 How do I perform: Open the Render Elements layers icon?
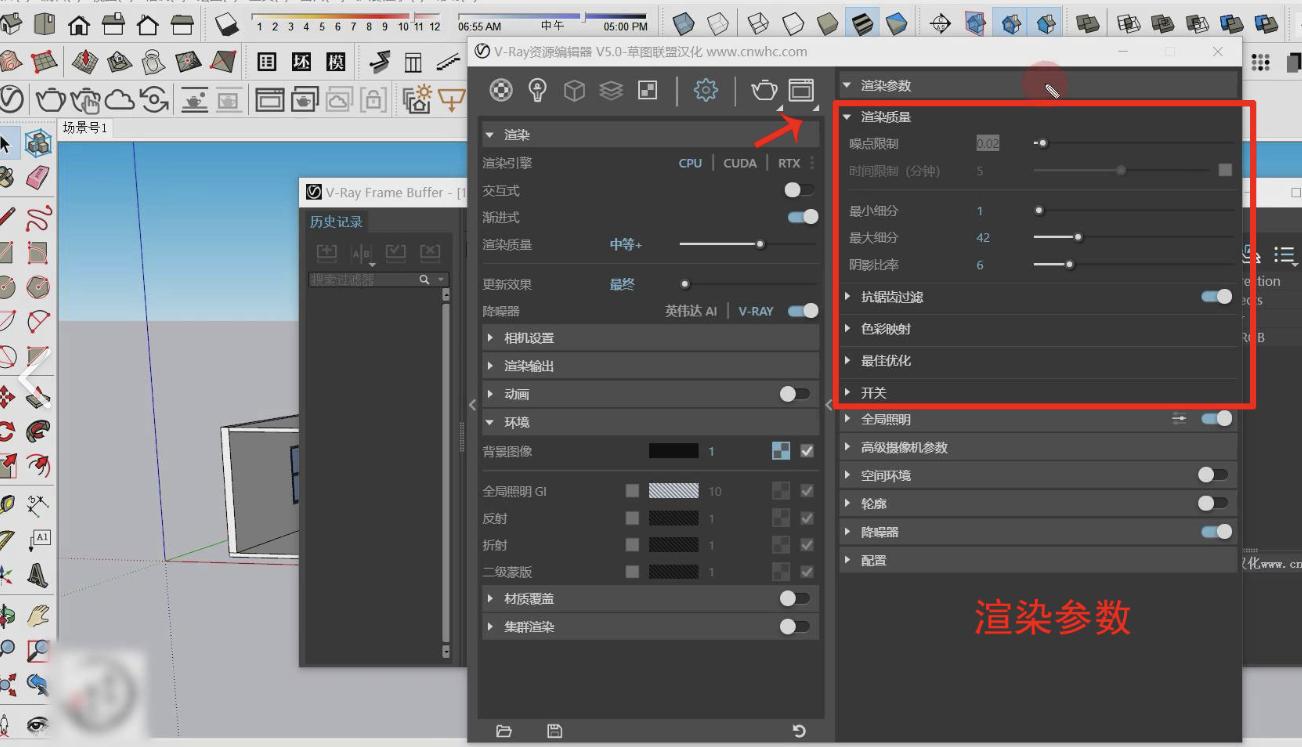pos(611,91)
